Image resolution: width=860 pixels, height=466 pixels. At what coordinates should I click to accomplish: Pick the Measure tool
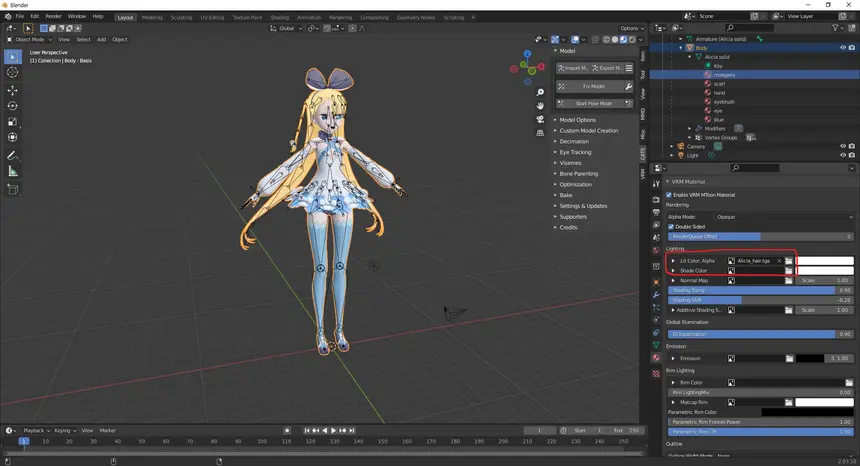pyautogui.click(x=13, y=172)
